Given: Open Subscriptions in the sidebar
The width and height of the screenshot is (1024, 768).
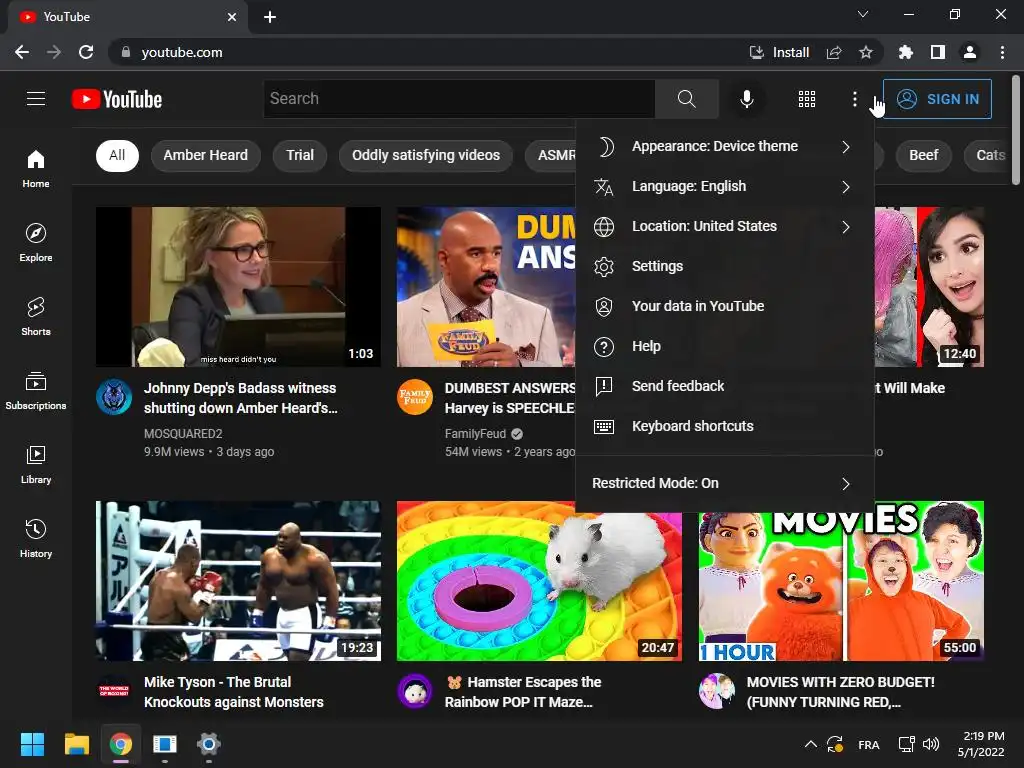Looking at the screenshot, I should (36, 391).
